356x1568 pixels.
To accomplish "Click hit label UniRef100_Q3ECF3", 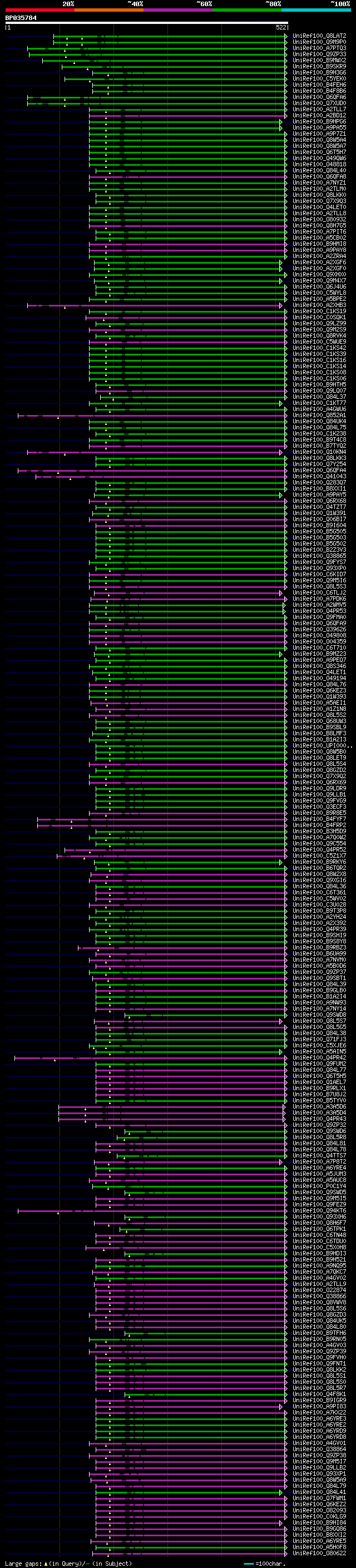I will click(x=319, y=807).
